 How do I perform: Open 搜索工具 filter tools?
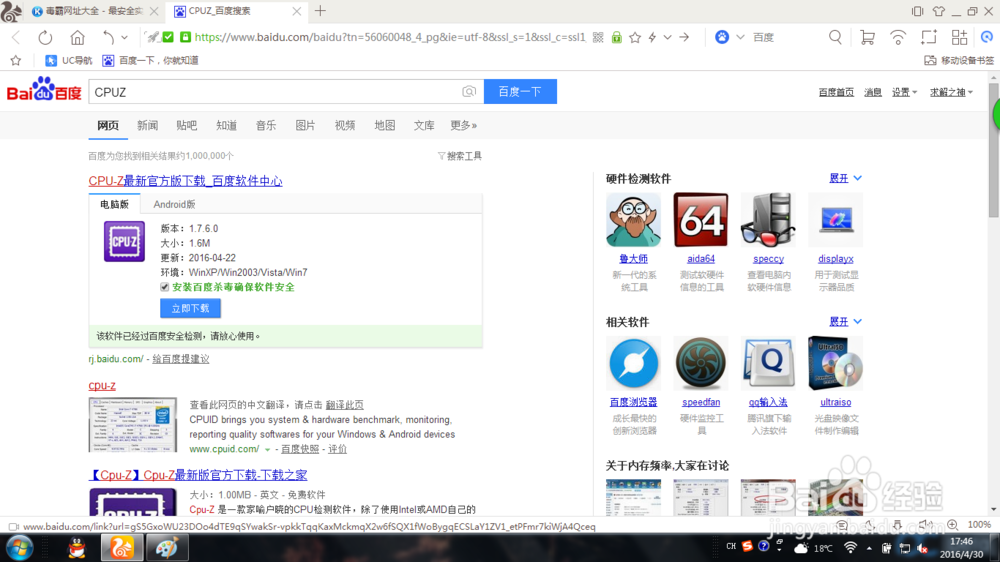460,156
